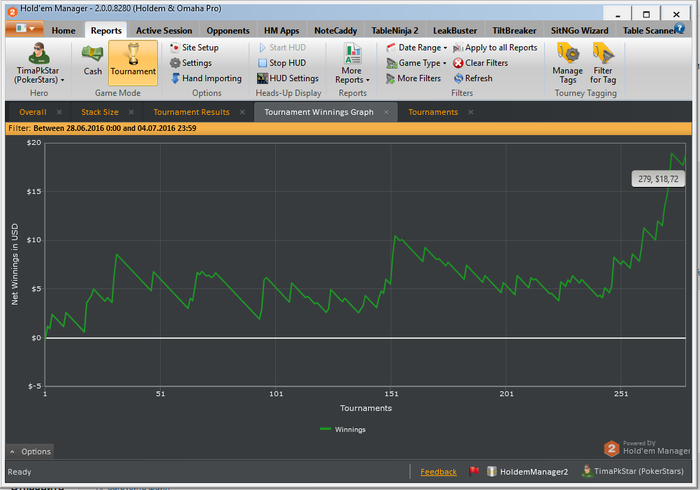Click the Hold'em Manager logo watermark
The width and height of the screenshot is (700, 490).
click(646, 448)
